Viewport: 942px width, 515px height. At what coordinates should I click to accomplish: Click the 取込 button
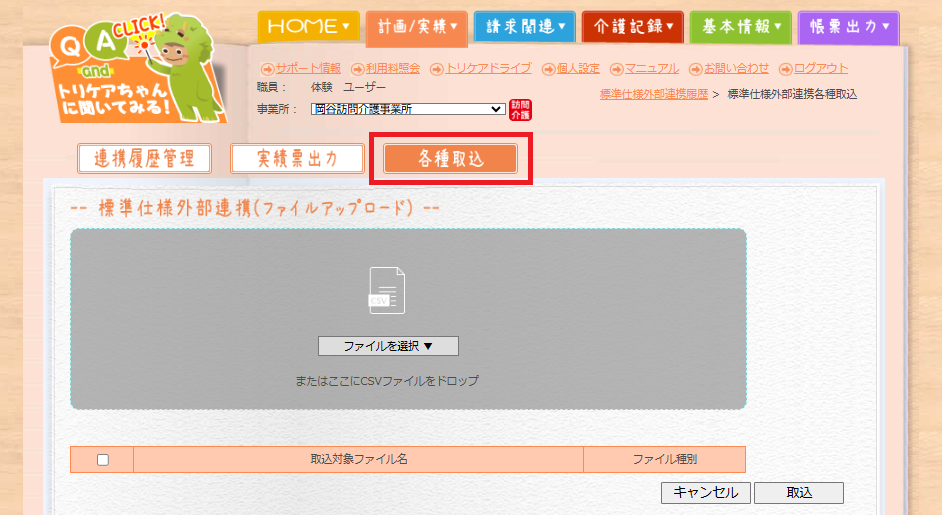pos(799,493)
